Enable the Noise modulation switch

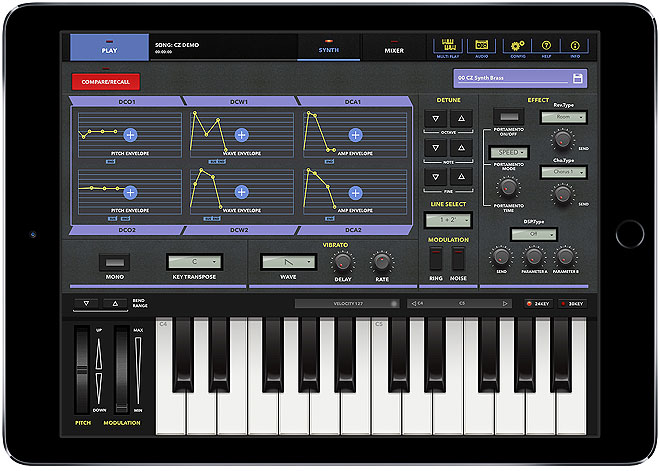[459, 257]
